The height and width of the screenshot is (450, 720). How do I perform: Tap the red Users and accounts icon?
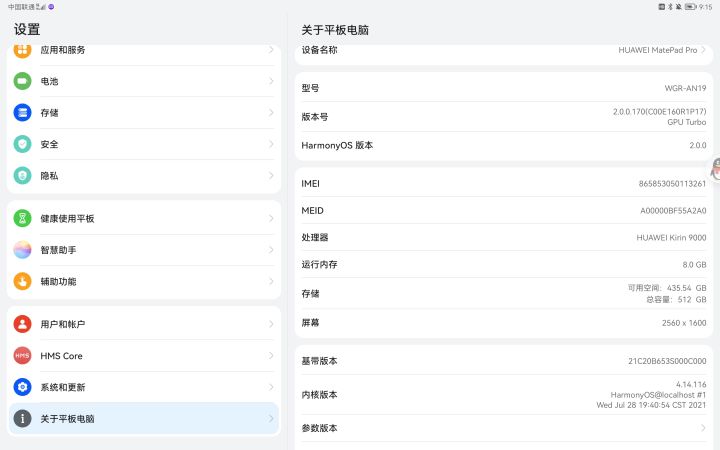coord(22,324)
